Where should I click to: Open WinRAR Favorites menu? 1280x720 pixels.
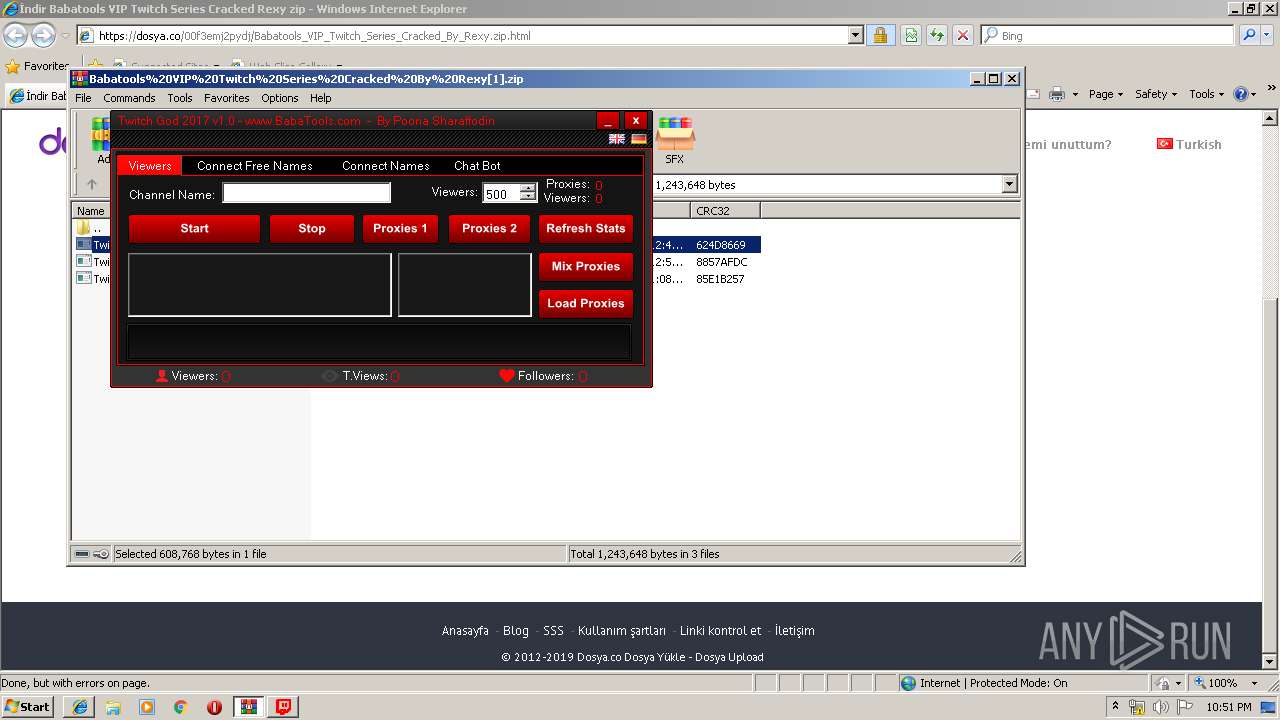[227, 98]
